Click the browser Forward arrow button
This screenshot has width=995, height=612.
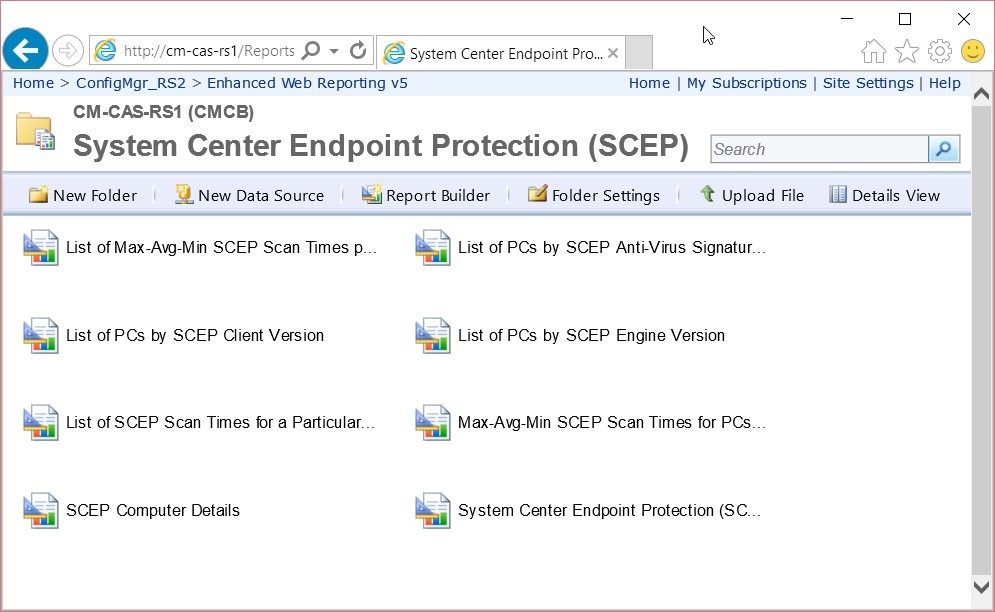[67, 50]
